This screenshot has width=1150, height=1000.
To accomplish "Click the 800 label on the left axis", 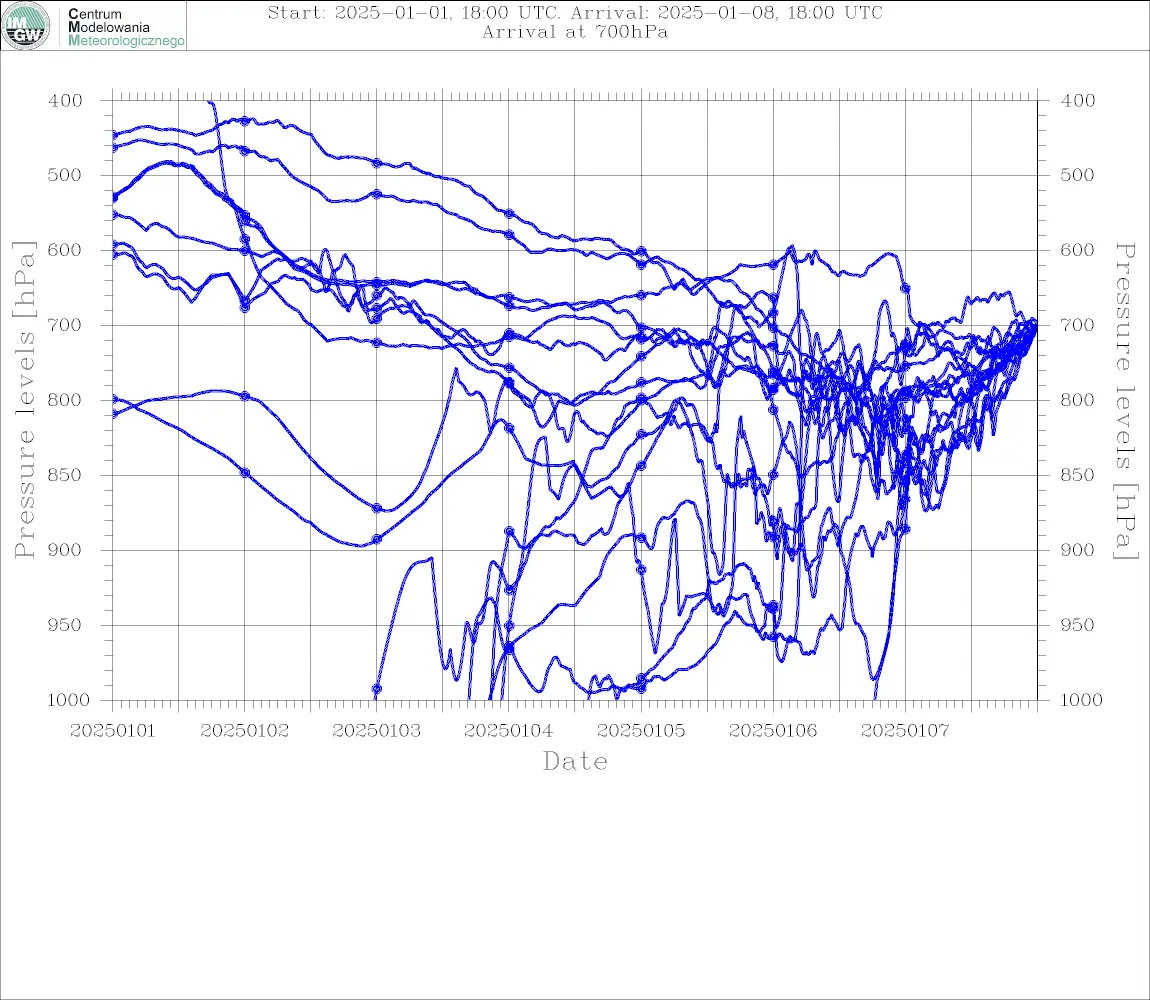I will click(65, 400).
